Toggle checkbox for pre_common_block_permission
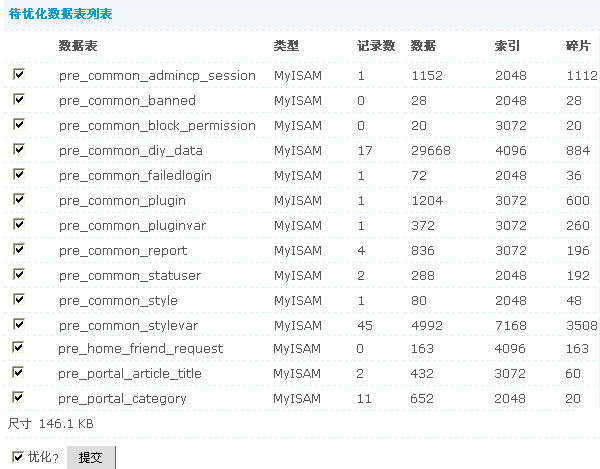The height and width of the screenshot is (469, 600). click(x=19, y=124)
